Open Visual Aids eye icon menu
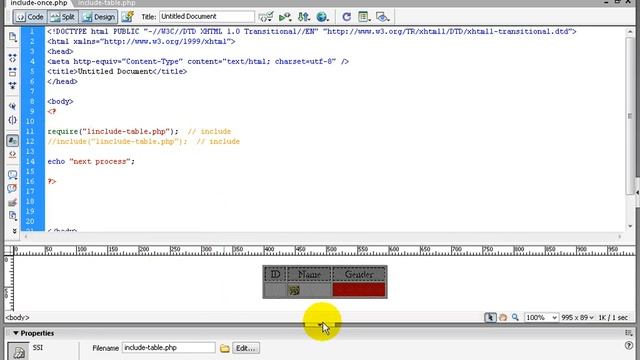 tap(382, 17)
